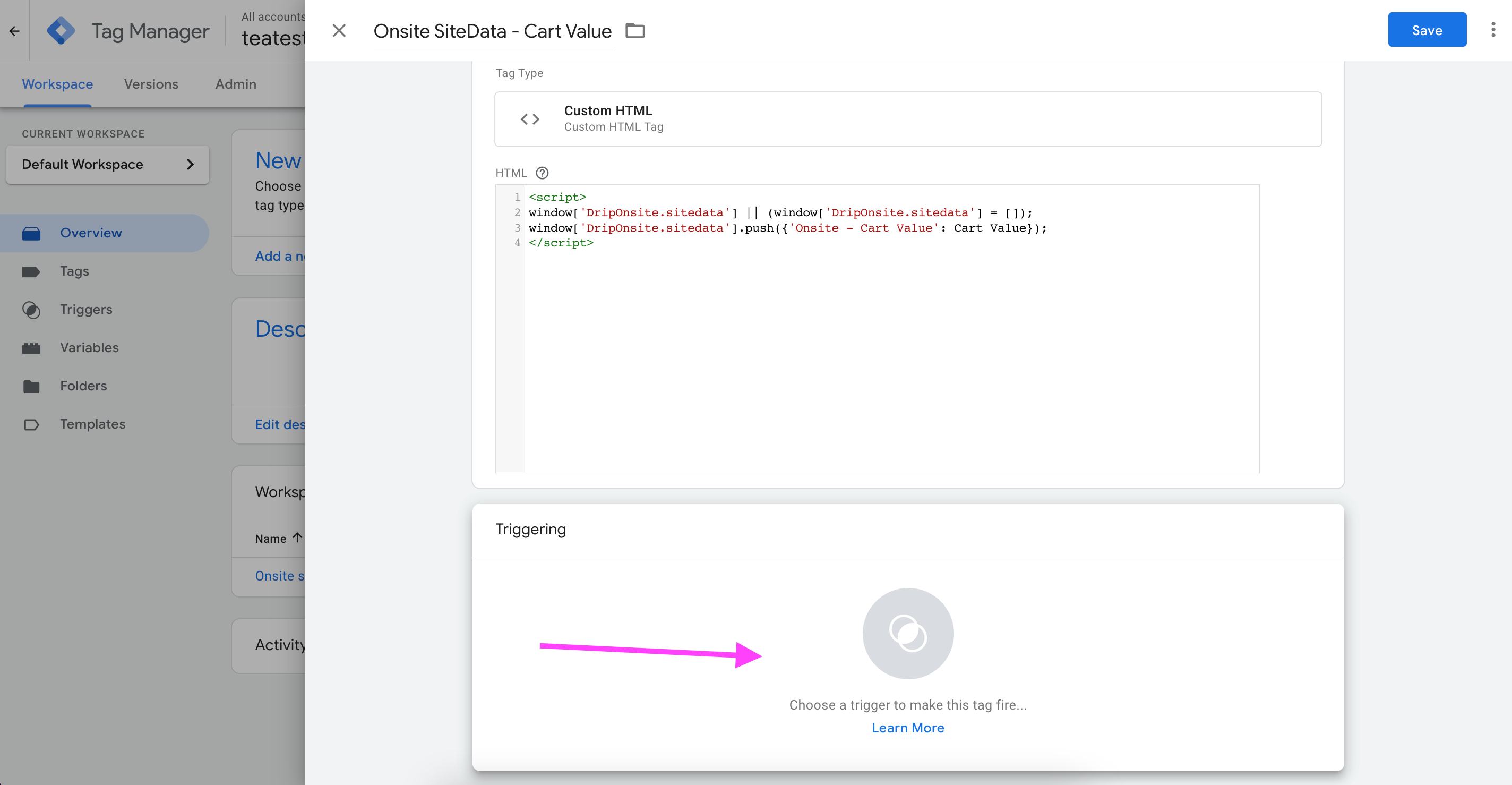The width and height of the screenshot is (1512, 785).
Task: Click the HTML help question mark icon
Action: (542, 173)
